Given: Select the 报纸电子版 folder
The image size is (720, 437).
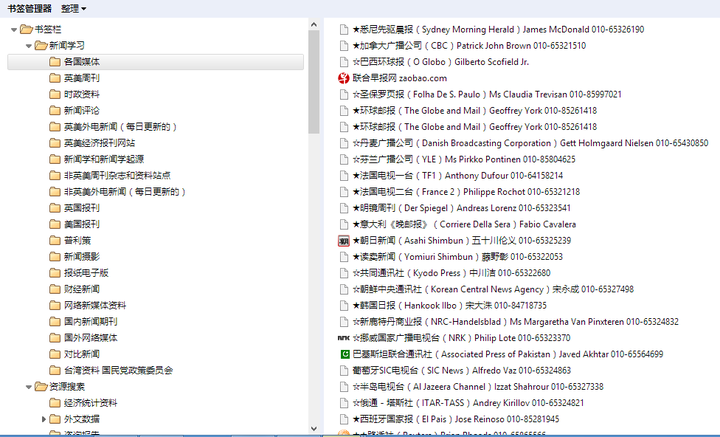Looking at the screenshot, I should coord(86,273).
